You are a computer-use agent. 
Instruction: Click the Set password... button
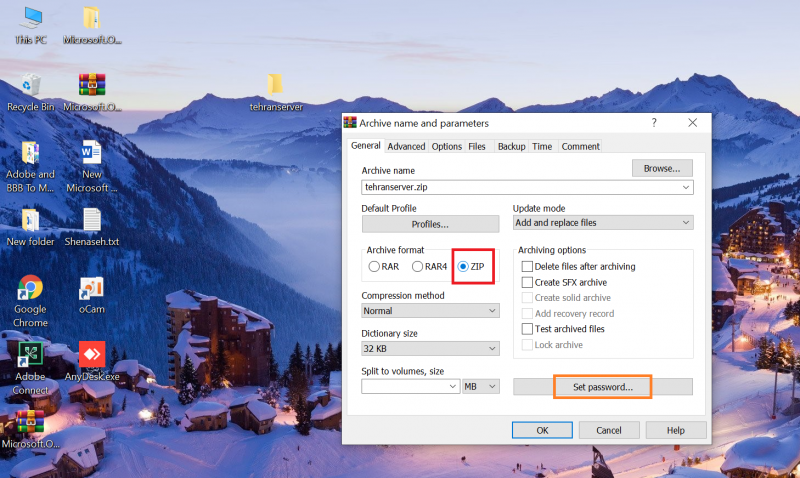click(x=603, y=386)
